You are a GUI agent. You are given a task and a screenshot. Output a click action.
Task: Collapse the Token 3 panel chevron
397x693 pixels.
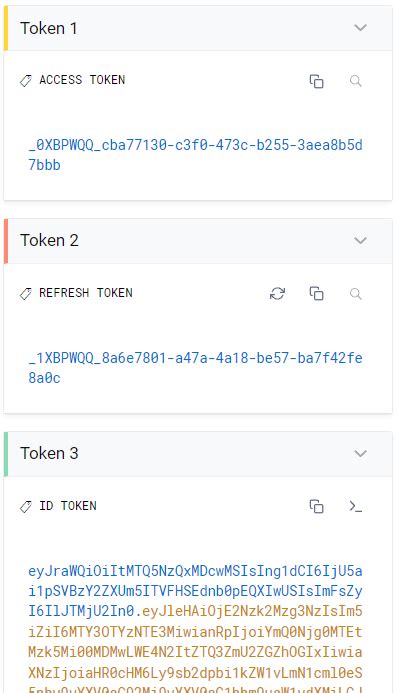[361, 454]
